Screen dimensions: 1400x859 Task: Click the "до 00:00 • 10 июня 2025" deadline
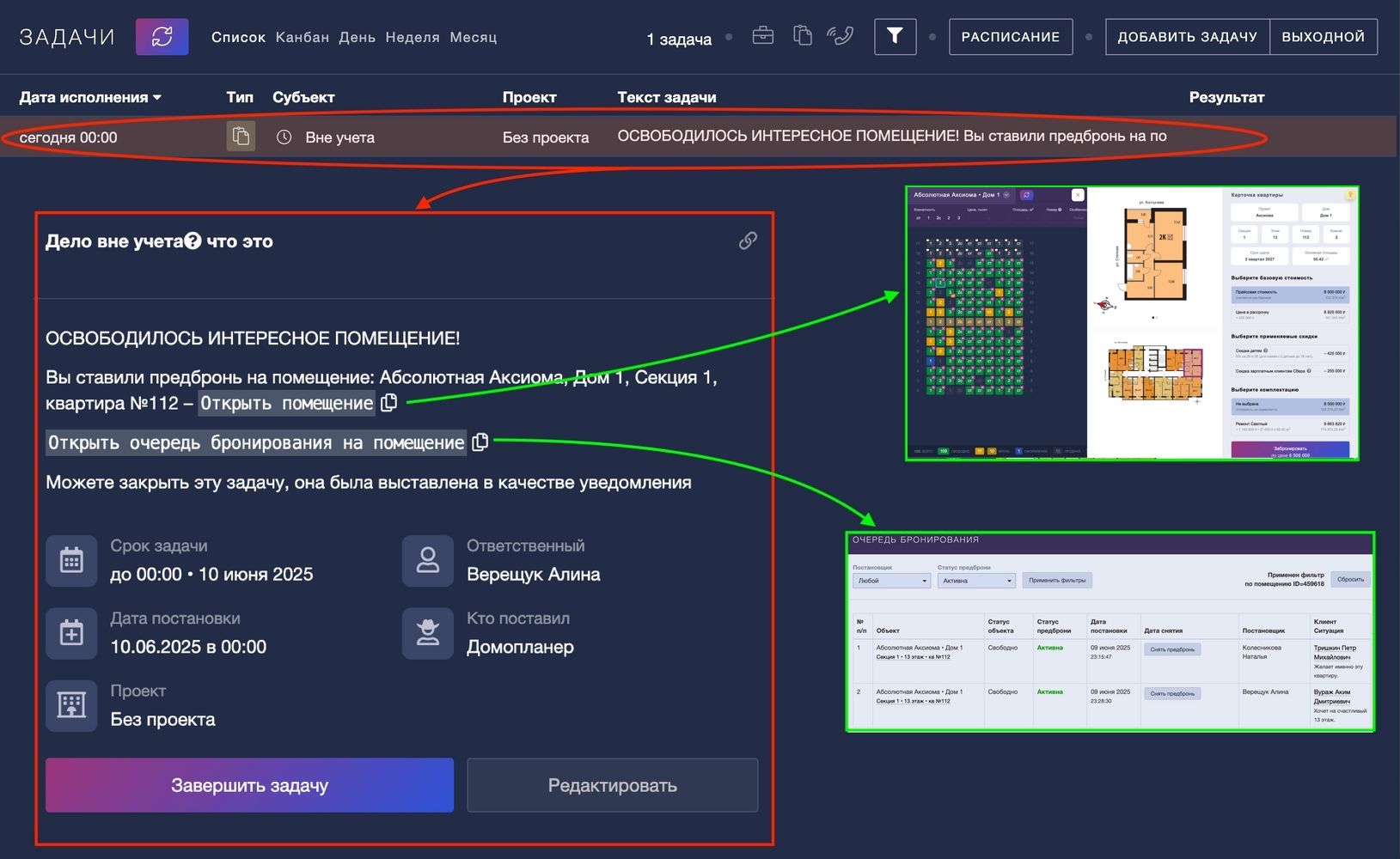211,574
